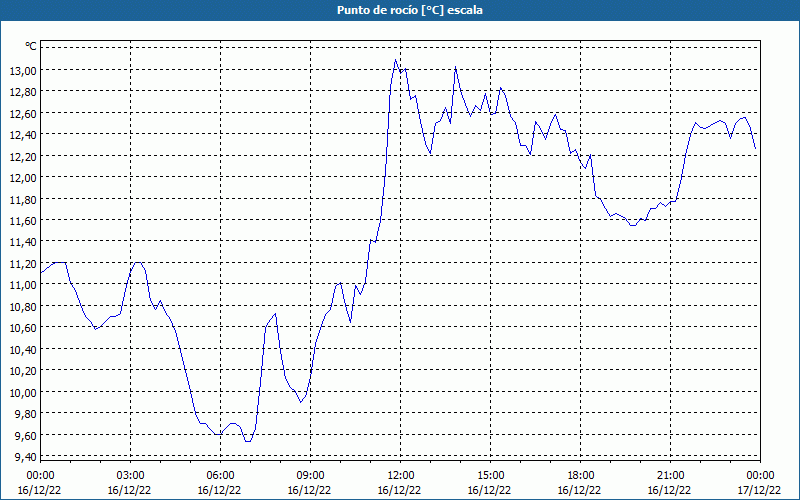Pick the 16/12/22 date beneath 12:00
This screenshot has width=800, height=500.
(399, 490)
